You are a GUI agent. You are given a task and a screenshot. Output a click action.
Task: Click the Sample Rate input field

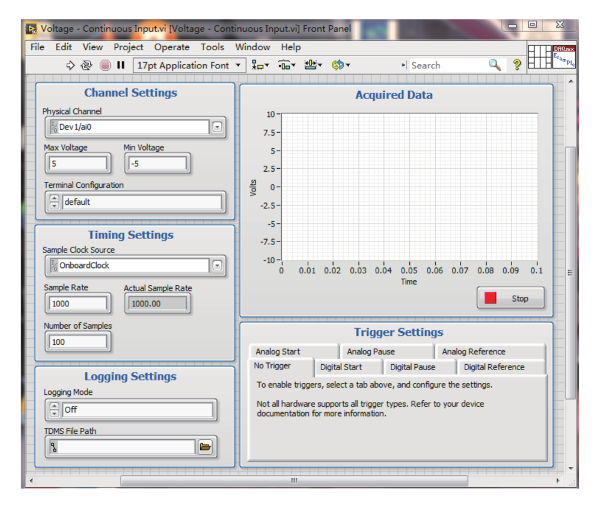coord(78,304)
